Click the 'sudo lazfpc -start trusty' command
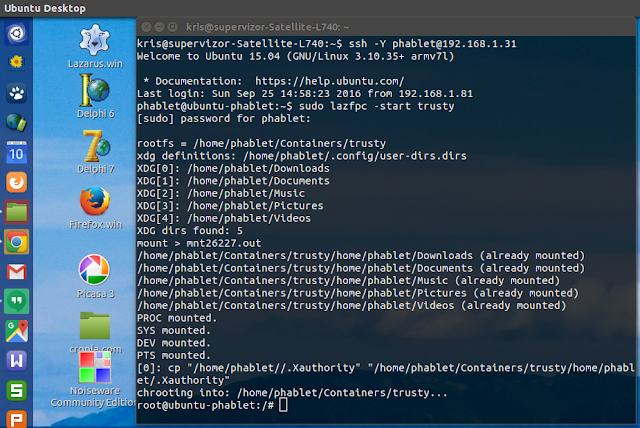640x428 pixels. coord(376,106)
